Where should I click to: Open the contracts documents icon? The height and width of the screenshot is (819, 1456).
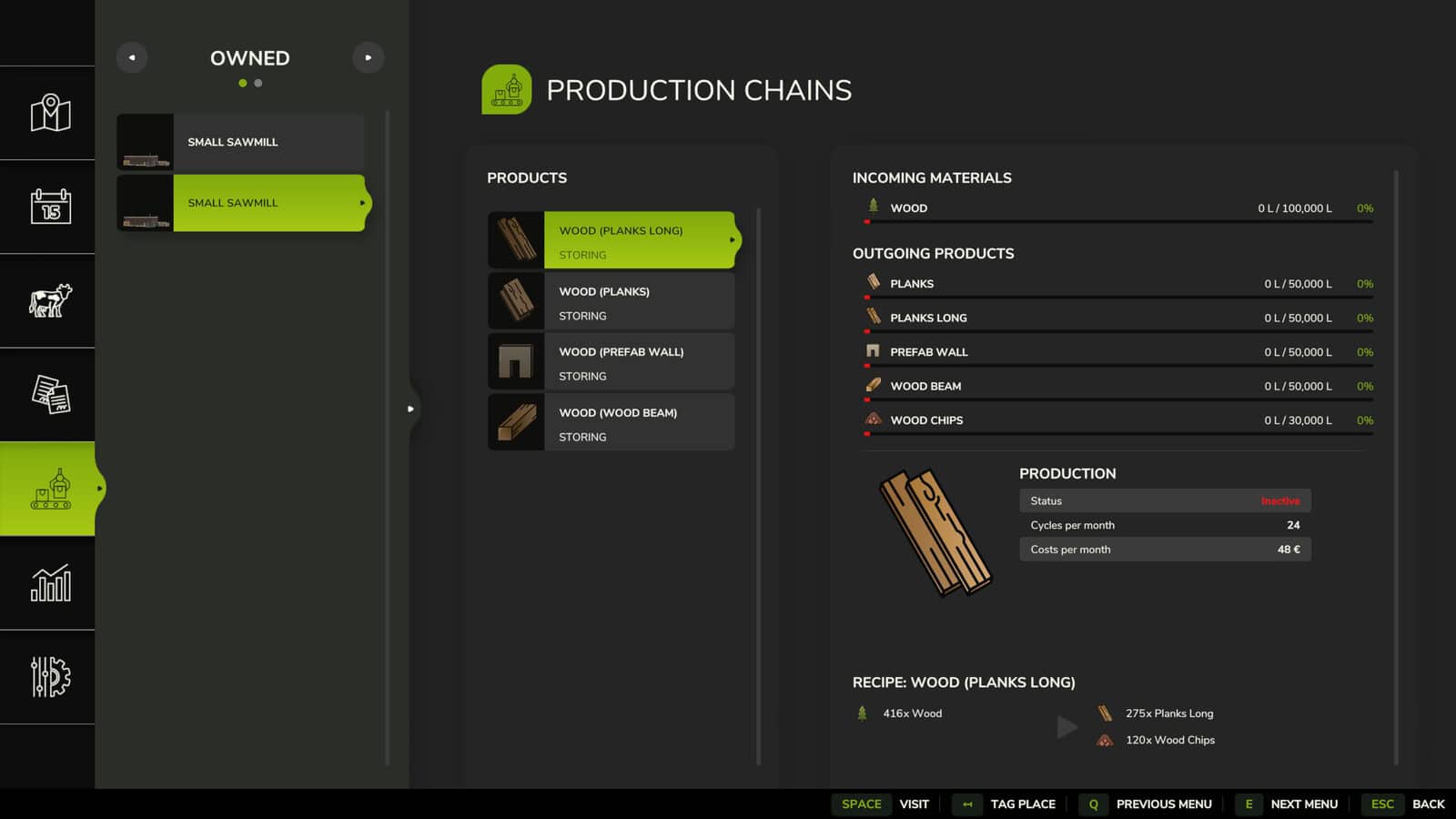50,395
